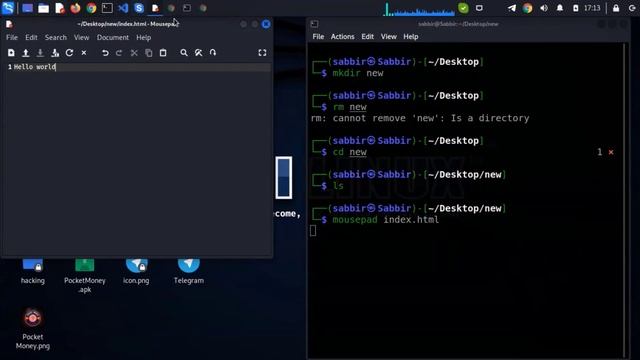This screenshot has width=640, height=360.
Task: Open the notifications bell in the tray
Action: coord(560,8)
